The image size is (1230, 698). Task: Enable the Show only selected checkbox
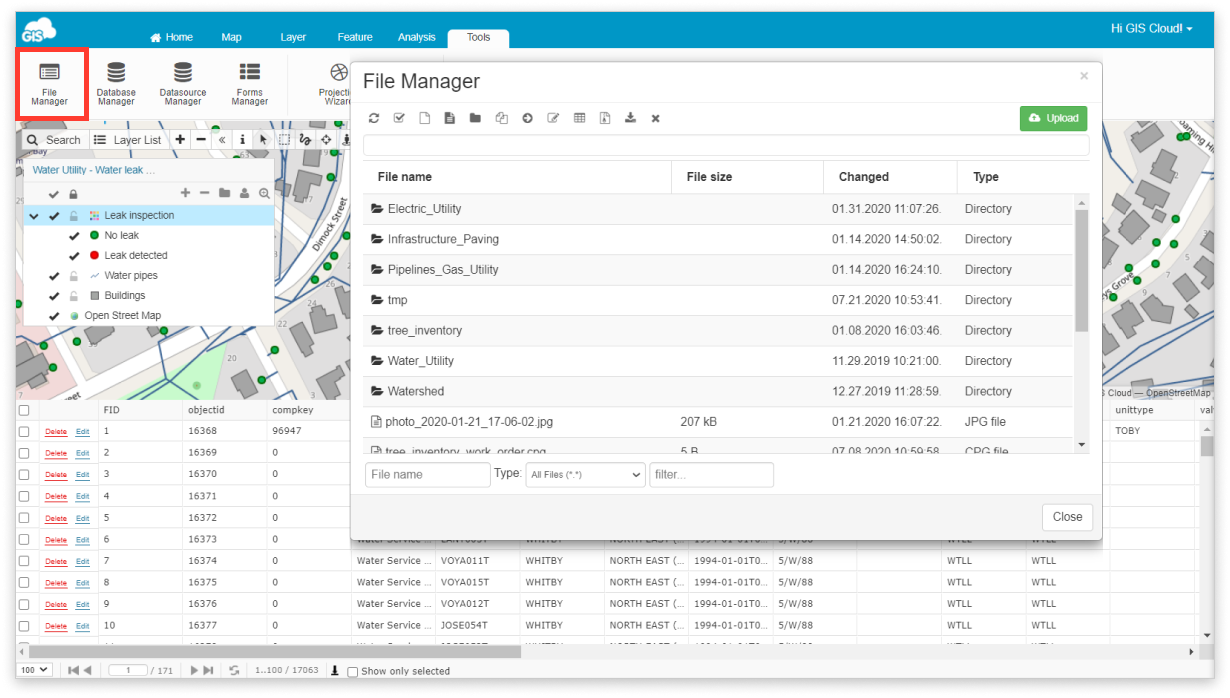[352, 671]
